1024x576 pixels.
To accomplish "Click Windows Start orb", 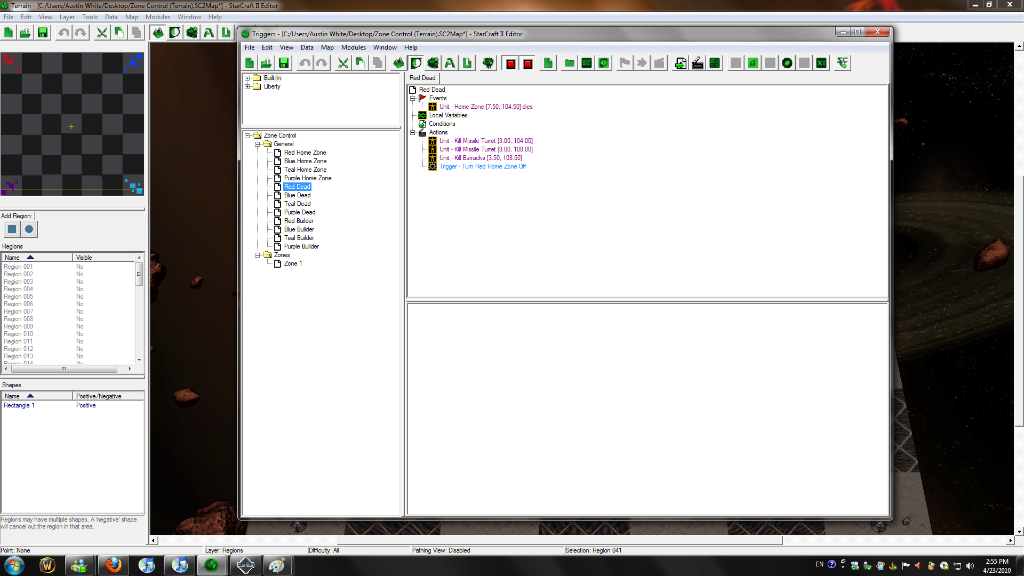I will tap(14, 566).
